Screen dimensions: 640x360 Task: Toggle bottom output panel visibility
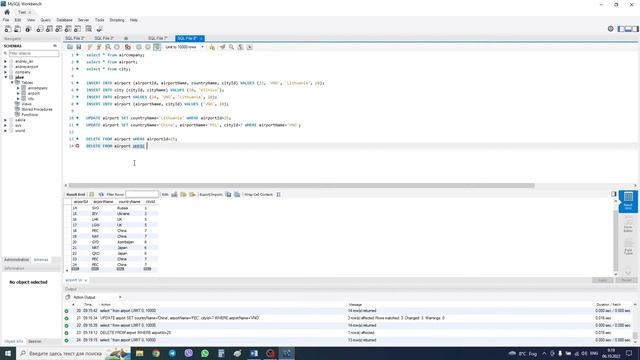[628, 29]
